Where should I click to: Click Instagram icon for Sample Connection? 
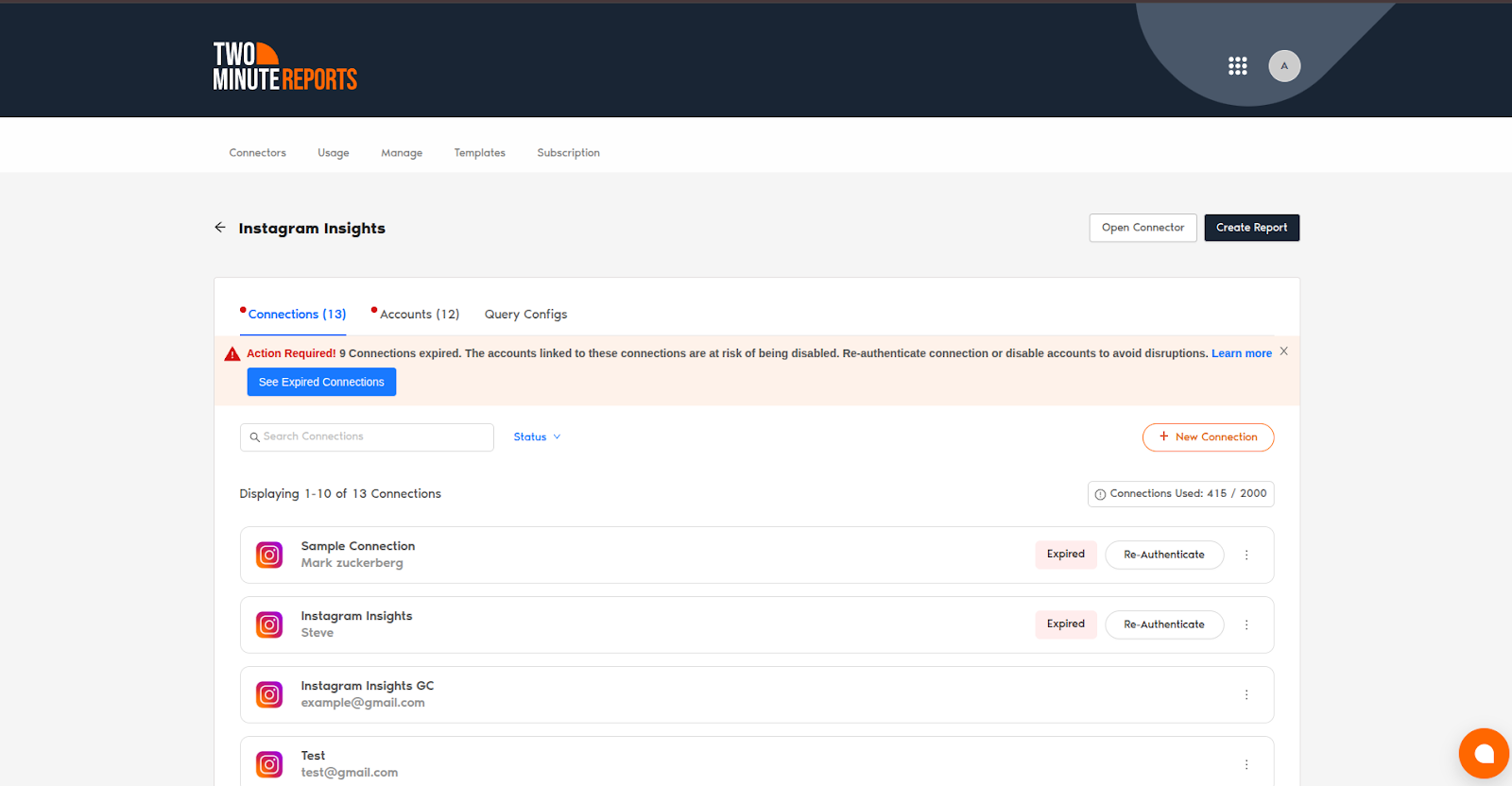tap(269, 555)
